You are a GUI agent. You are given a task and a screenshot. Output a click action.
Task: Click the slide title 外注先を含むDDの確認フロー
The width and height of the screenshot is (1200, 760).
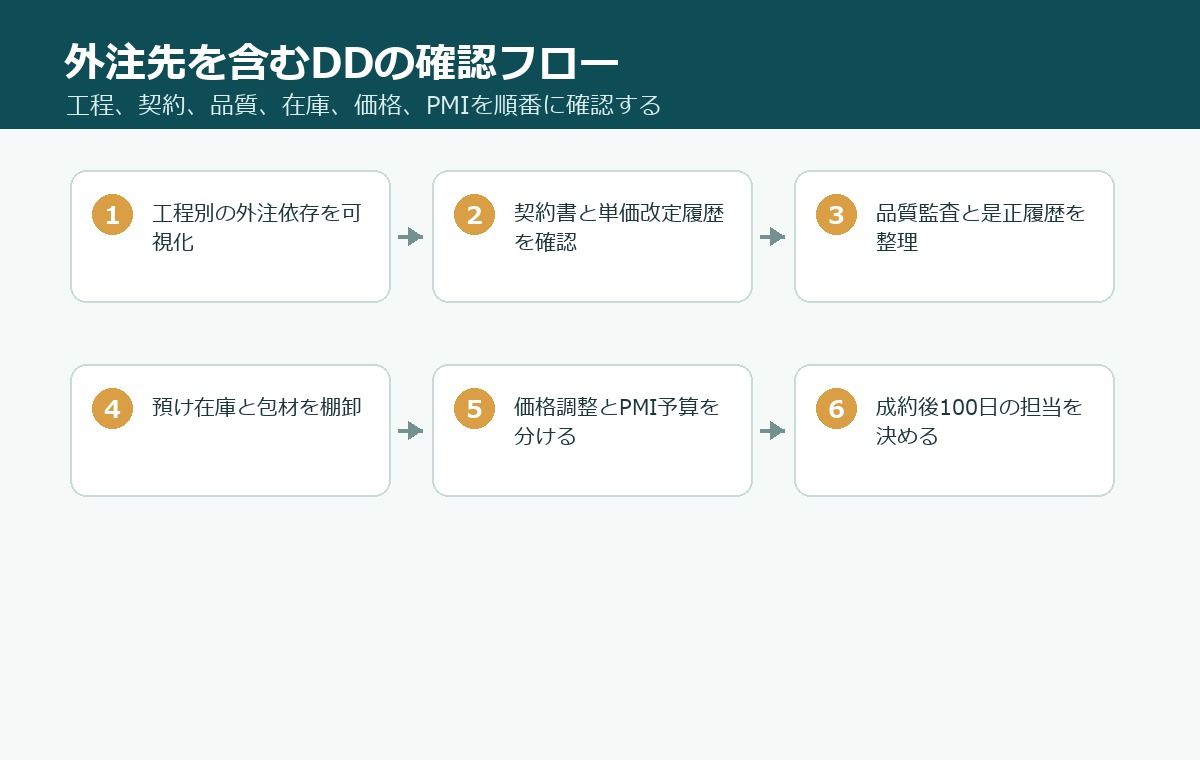[342, 63]
